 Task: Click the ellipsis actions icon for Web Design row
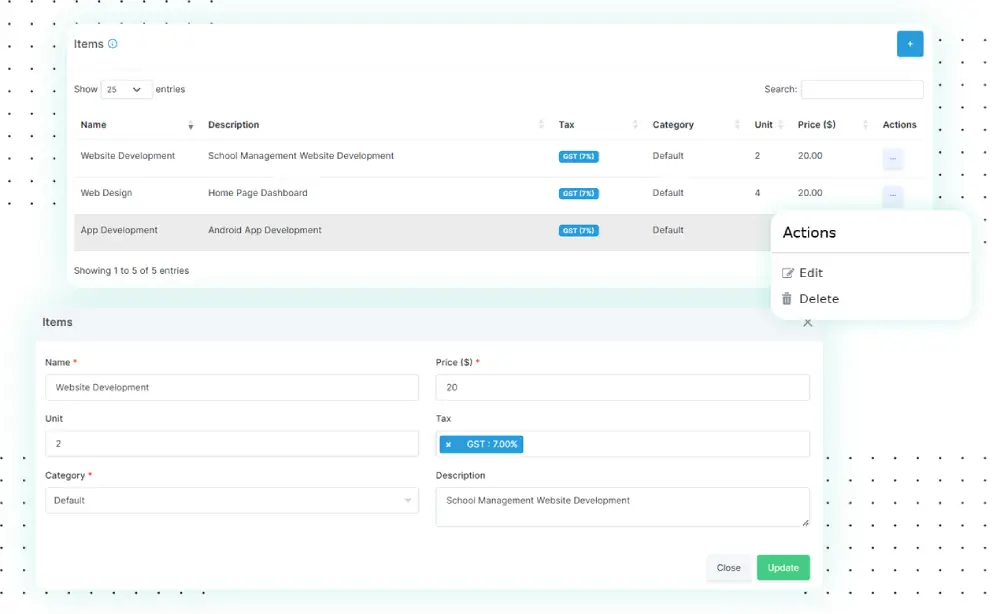point(892,196)
